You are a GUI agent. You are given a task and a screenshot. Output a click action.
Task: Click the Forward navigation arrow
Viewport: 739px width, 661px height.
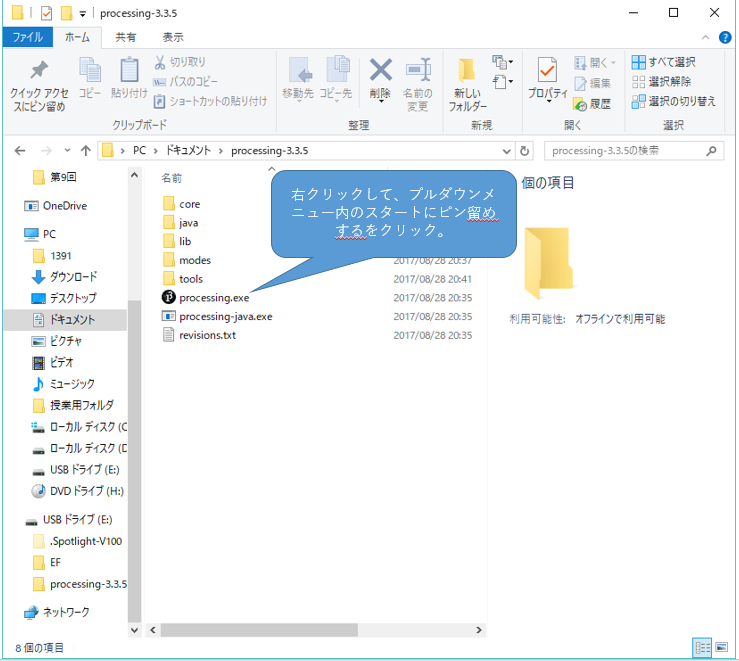[x=46, y=151]
